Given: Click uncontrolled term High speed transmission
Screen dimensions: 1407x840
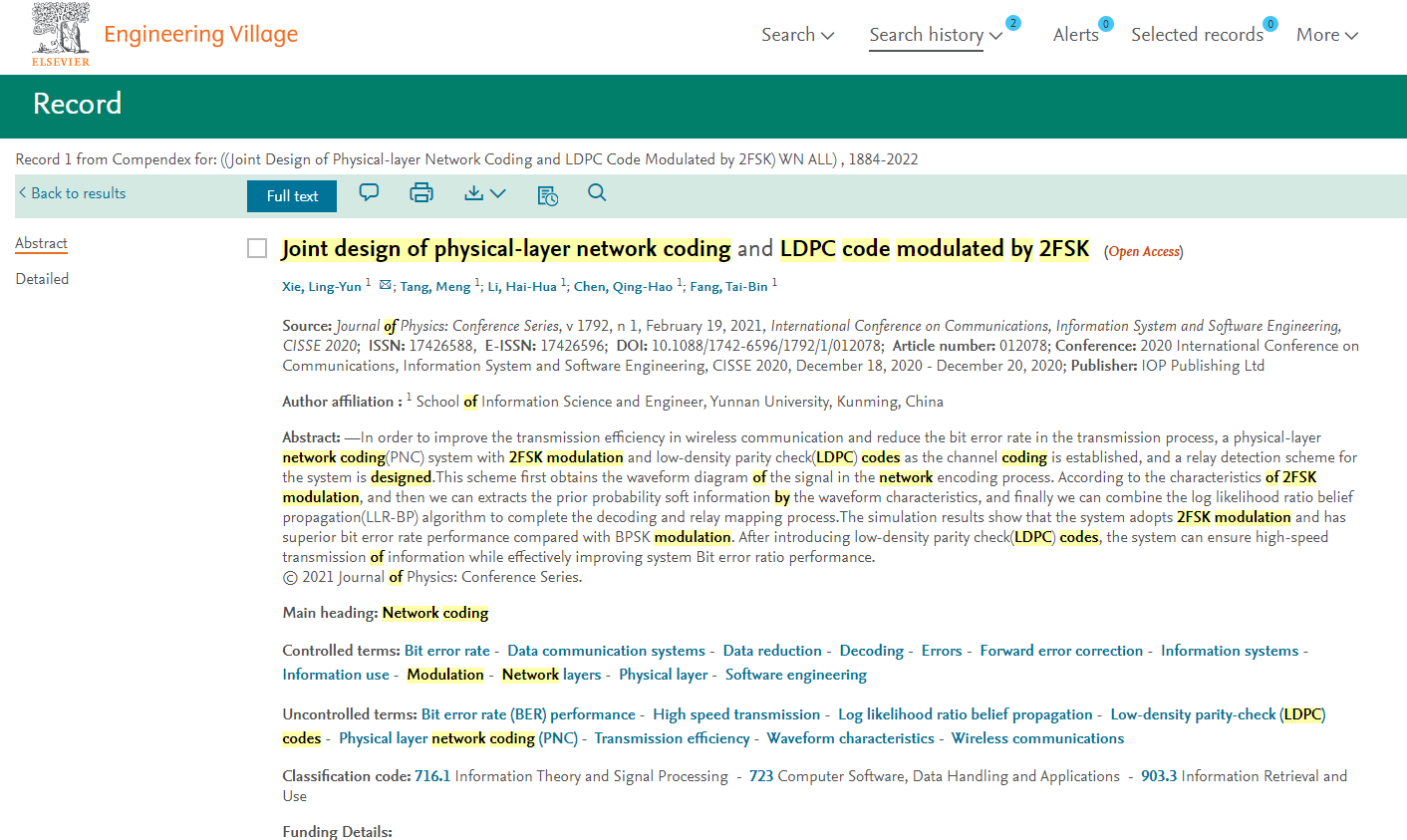Looking at the screenshot, I should point(736,714).
